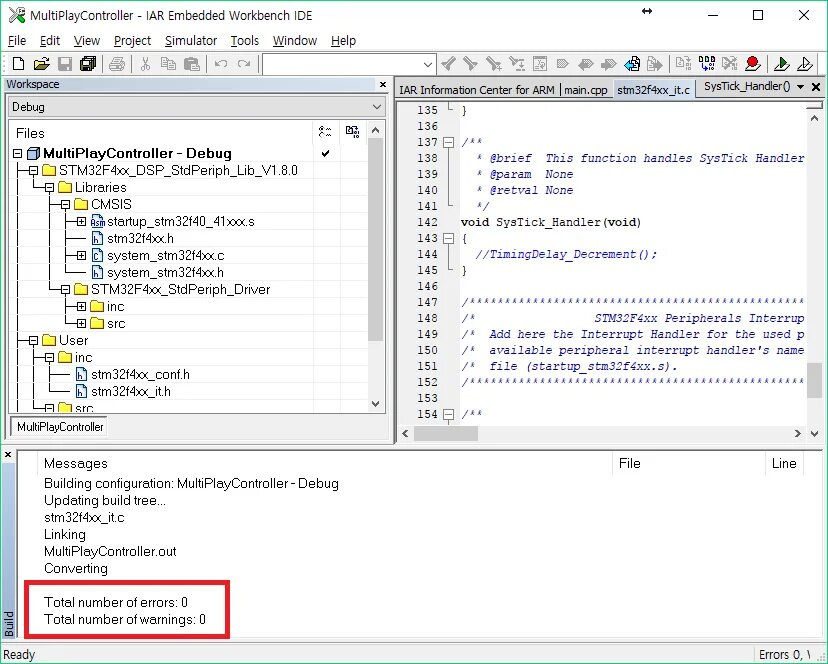
Task: Collapse code fold at line 143
Action: point(448,238)
